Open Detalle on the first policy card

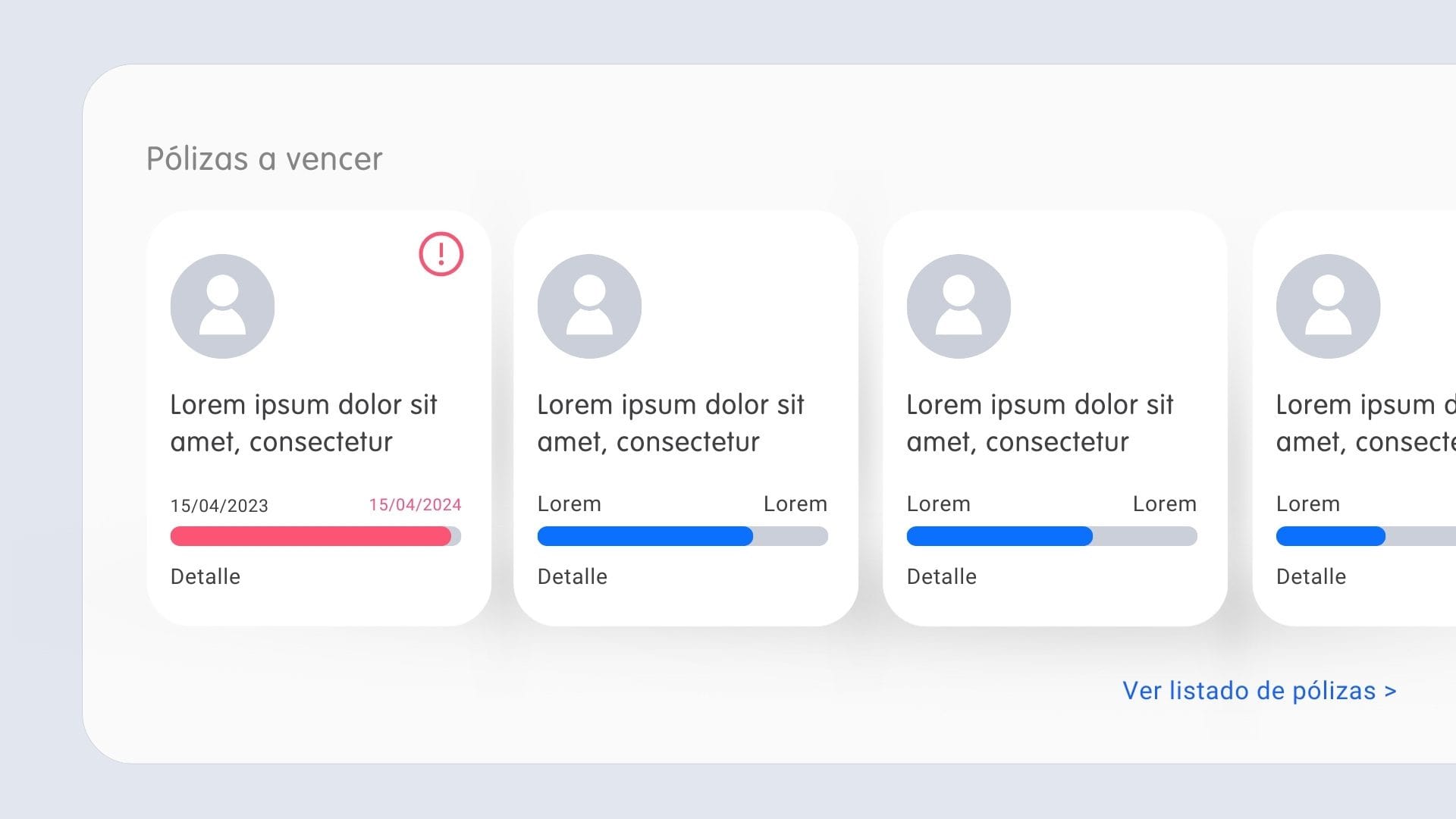206,576
